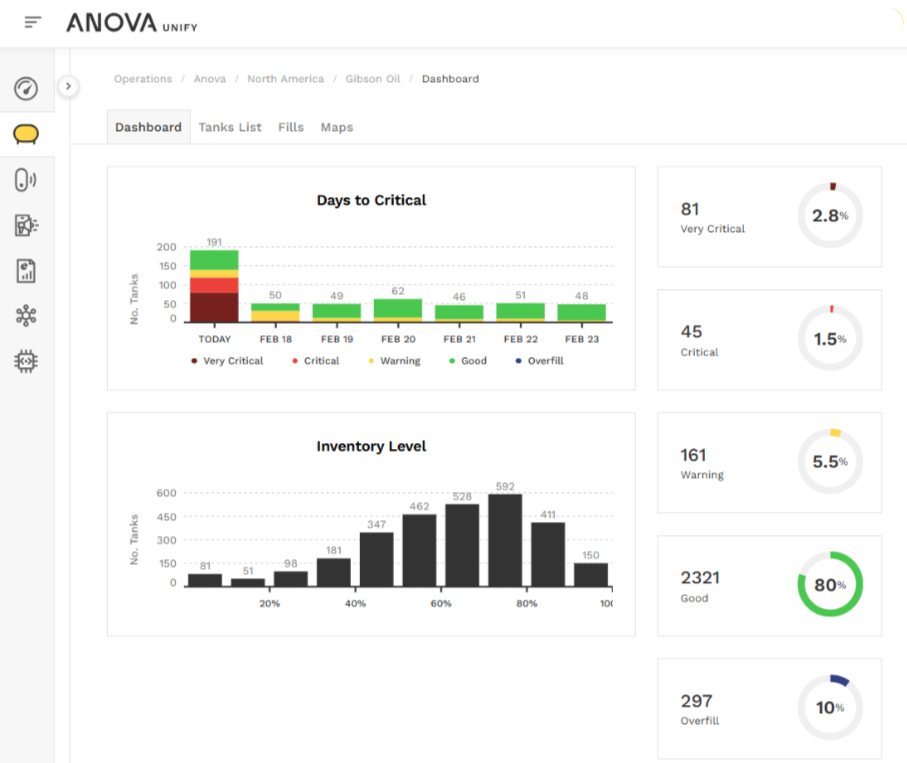The height and width of the screenshot is (763, 907).
Task: Click the inventory bar labeled 528
Action: 462,545
